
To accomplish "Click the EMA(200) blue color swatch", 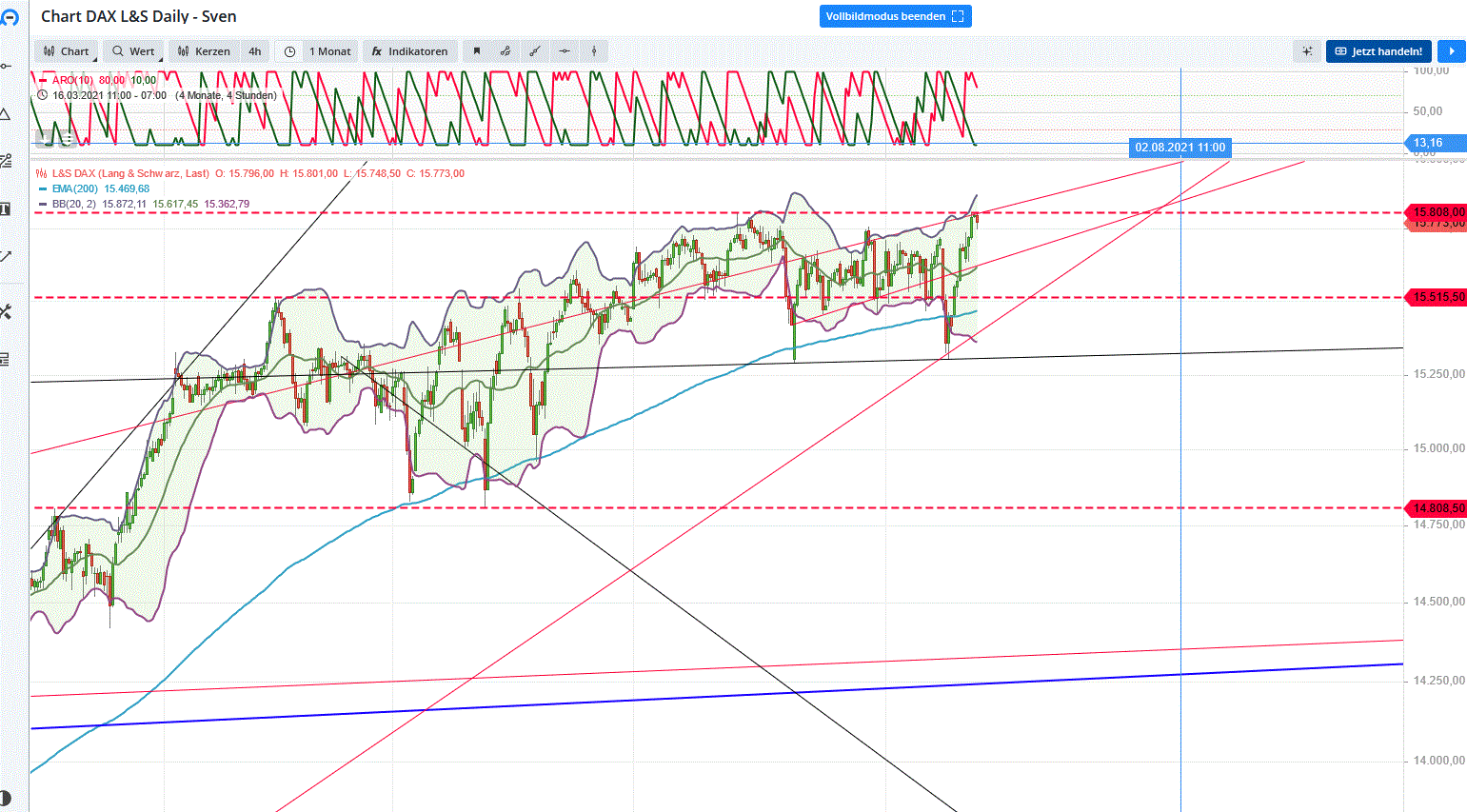I will (x=42, y=188).
